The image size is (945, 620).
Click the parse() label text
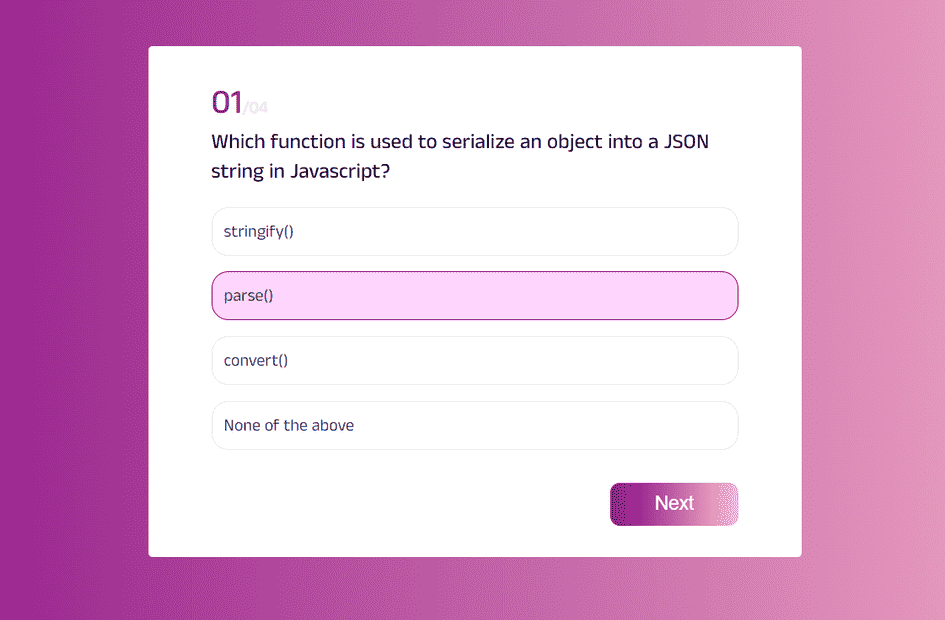coord(248,296)
